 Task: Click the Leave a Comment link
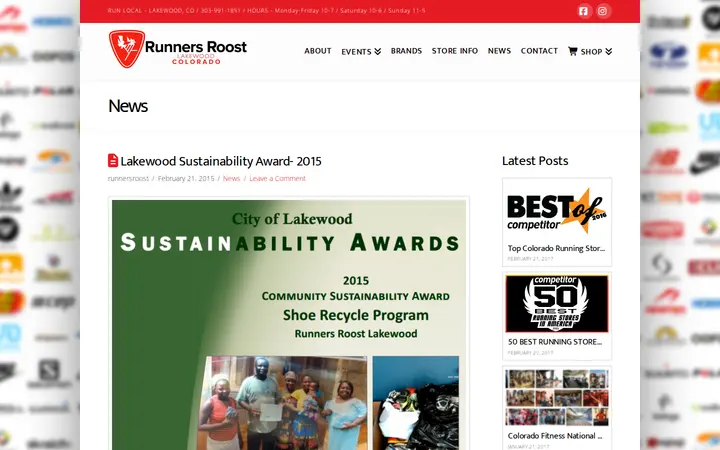coord(277,178)
